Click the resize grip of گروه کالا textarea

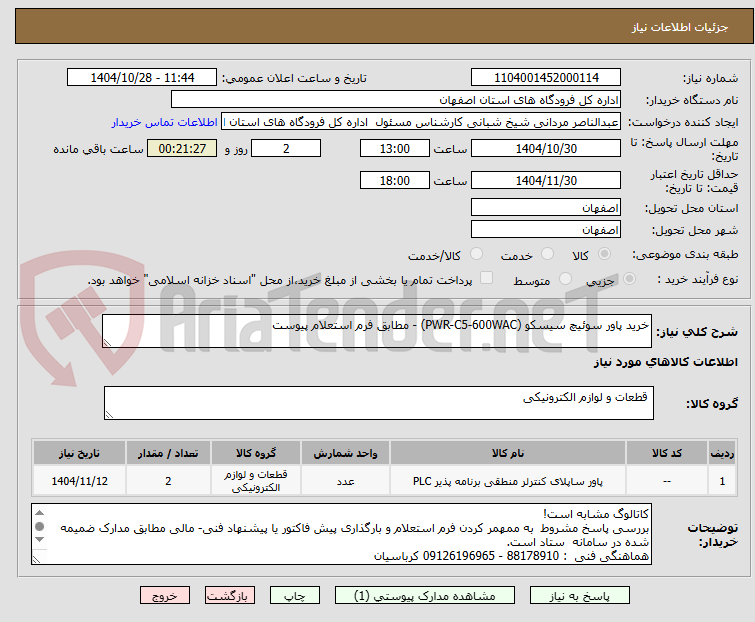click(x=109, y=415)
